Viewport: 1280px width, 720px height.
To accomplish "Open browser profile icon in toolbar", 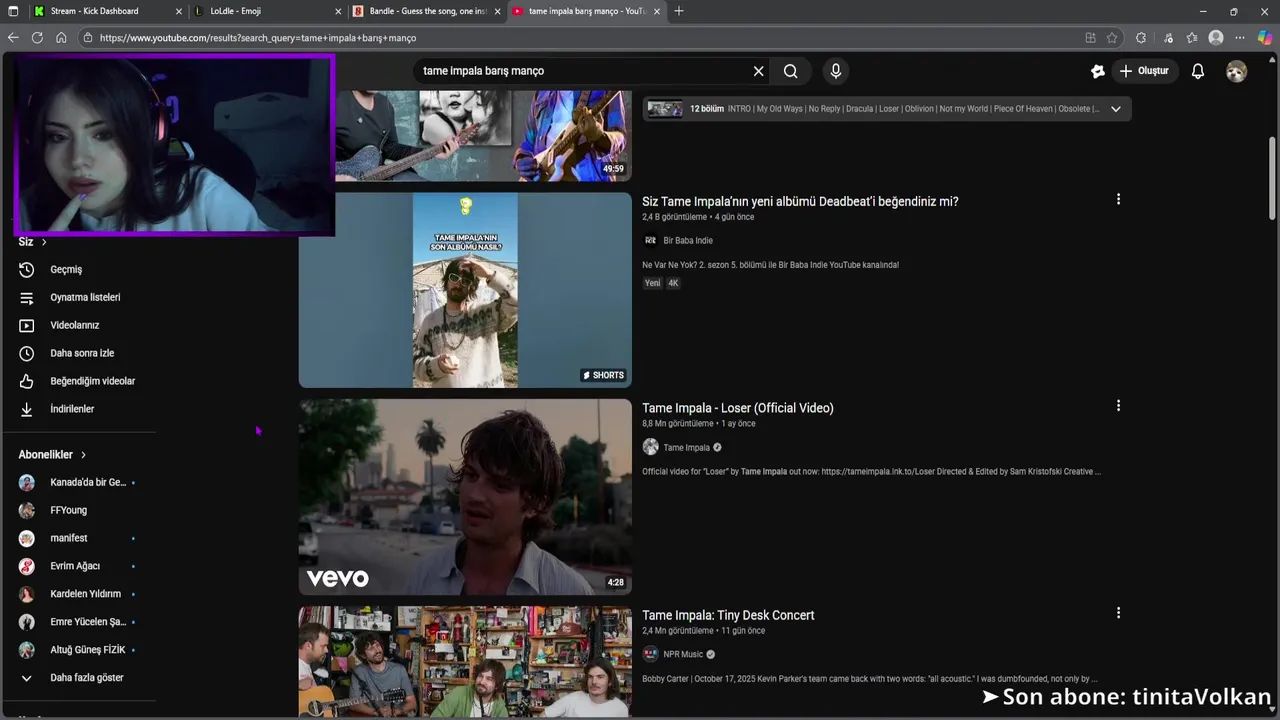I will pos(1216,38).
